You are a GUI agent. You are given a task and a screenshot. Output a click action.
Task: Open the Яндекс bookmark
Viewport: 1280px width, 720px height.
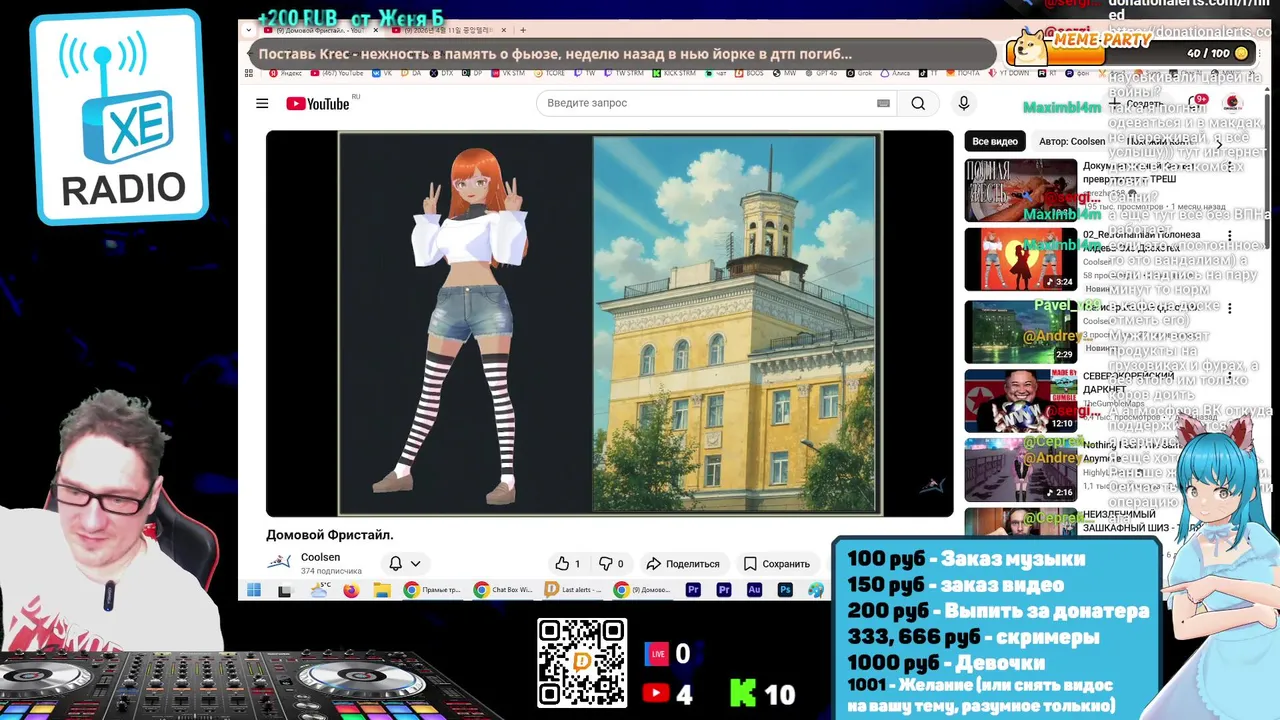pyautogui.click(x=285, y=73)
